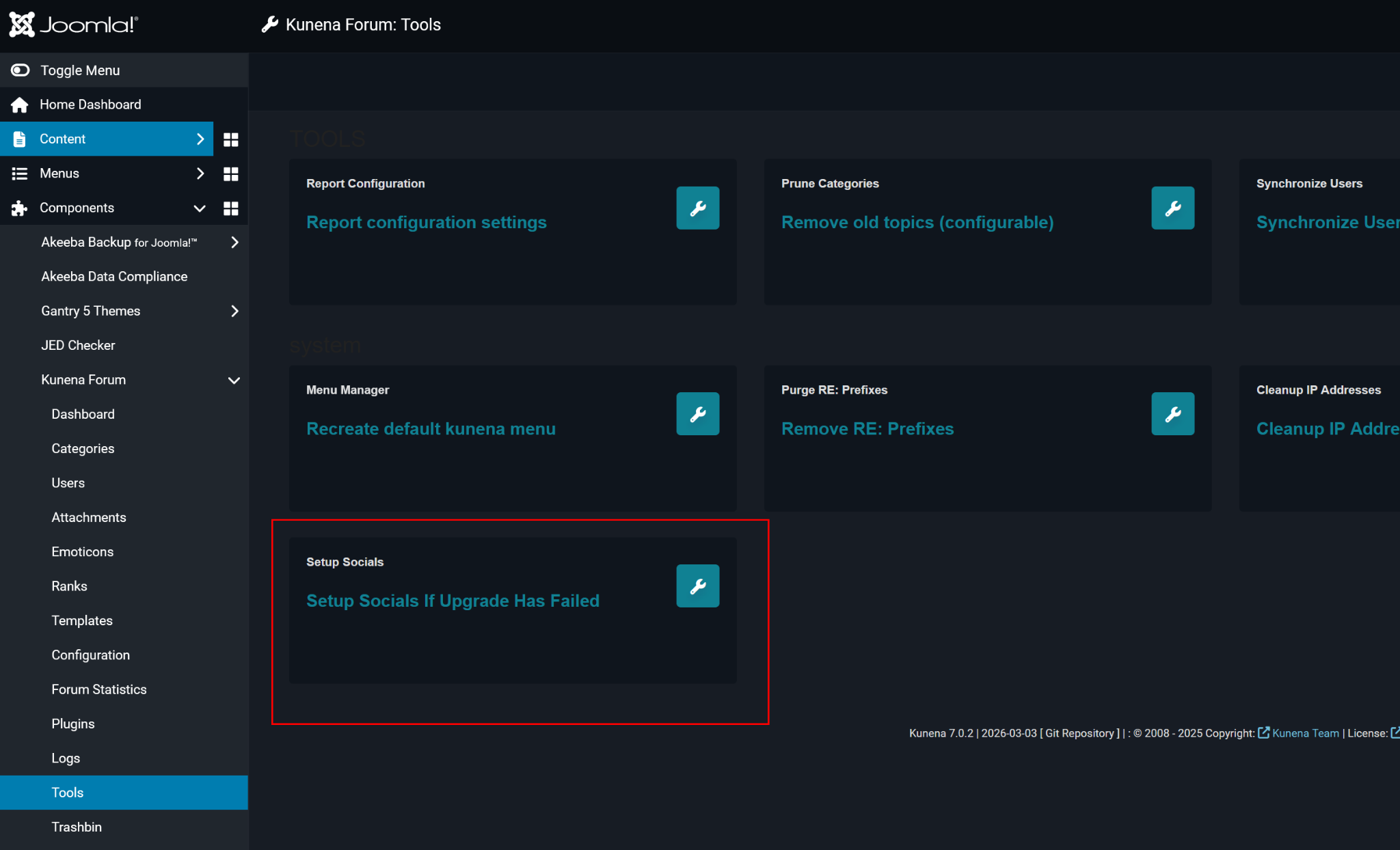
Task: Go to Kunena Forum Statistics
Action: tap(99, 689)
